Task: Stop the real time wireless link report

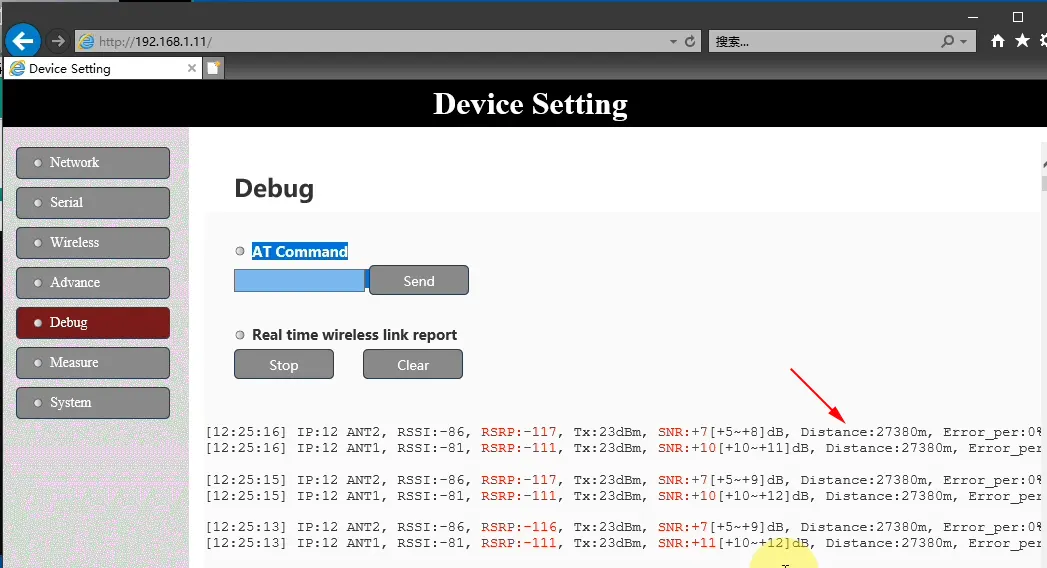Action: point(284,365)
